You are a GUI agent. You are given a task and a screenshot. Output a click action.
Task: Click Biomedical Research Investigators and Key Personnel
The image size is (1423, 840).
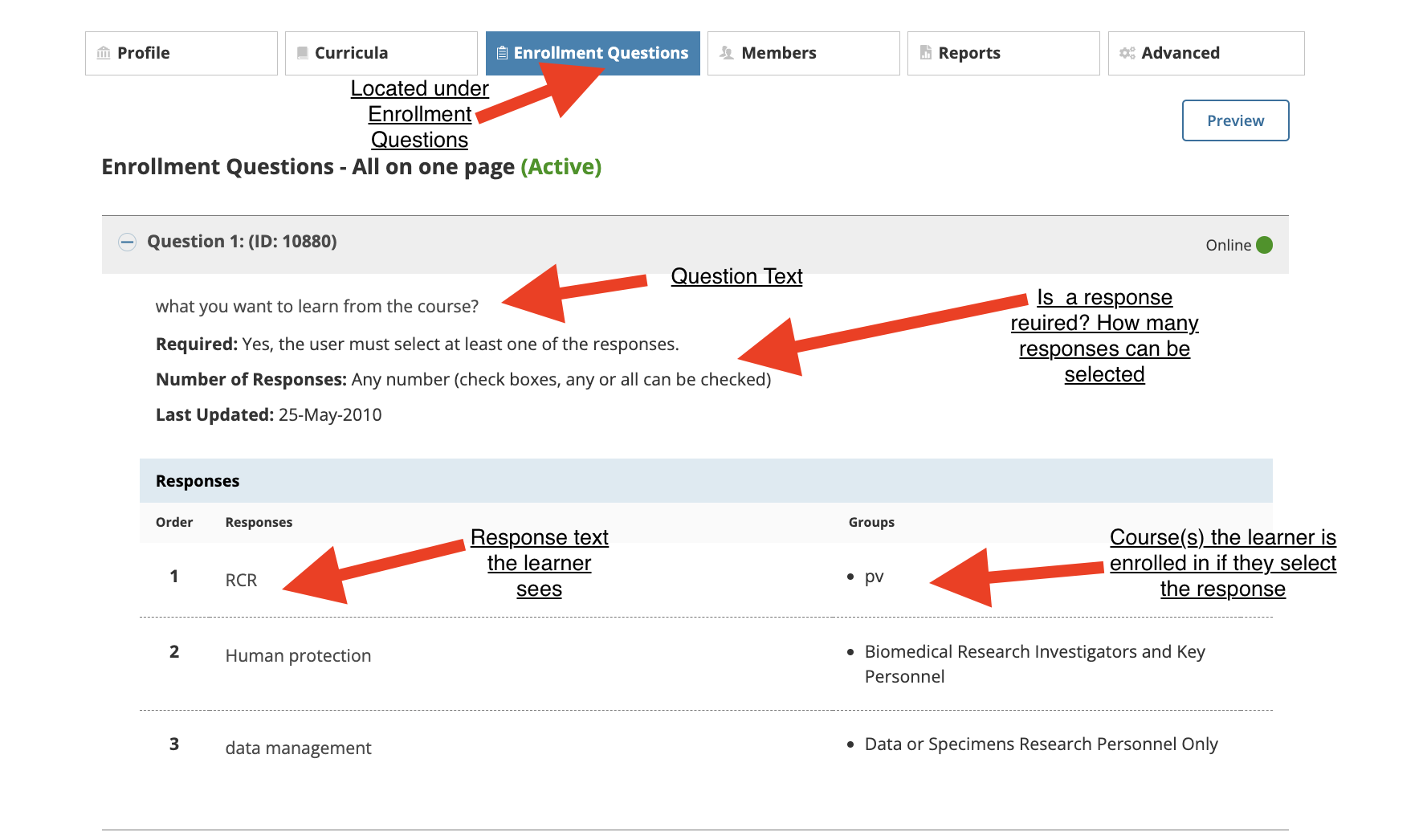pos(1034,663)
